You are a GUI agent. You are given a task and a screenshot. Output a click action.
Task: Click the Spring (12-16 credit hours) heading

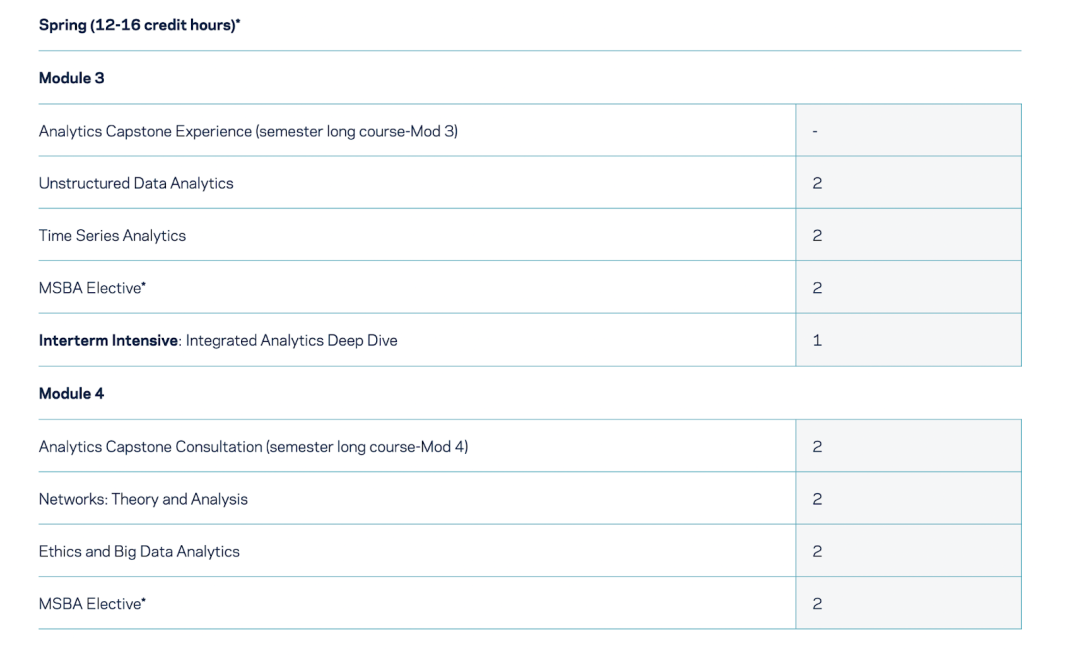[x=139, y=25]
